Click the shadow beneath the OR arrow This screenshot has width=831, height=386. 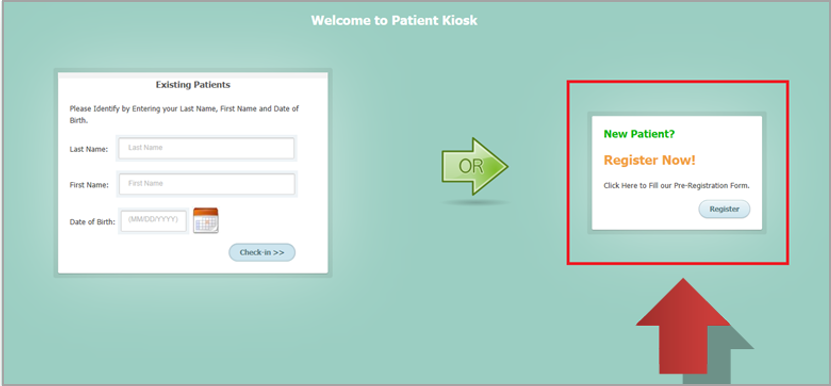(x=475, y=203)
